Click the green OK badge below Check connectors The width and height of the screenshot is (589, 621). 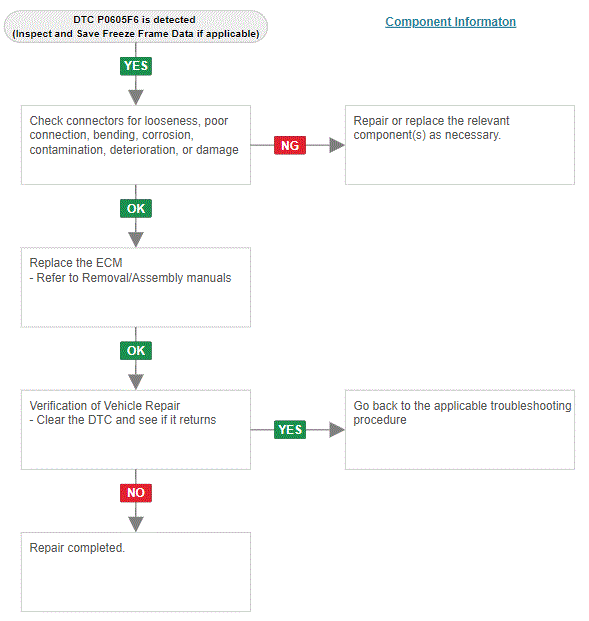[136, 208]
